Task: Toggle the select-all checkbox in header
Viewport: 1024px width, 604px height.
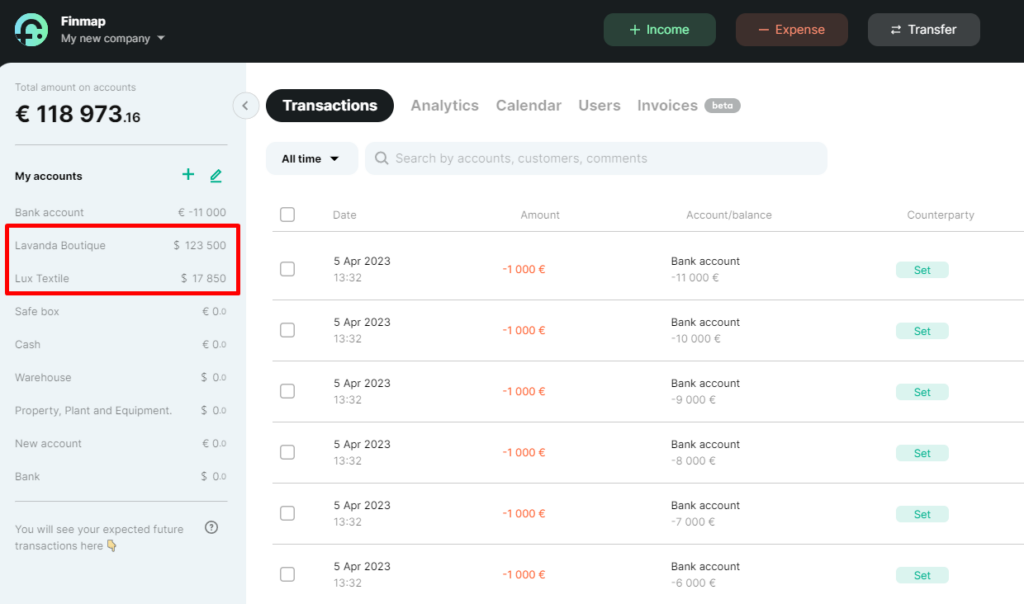Action: [287, 214]
